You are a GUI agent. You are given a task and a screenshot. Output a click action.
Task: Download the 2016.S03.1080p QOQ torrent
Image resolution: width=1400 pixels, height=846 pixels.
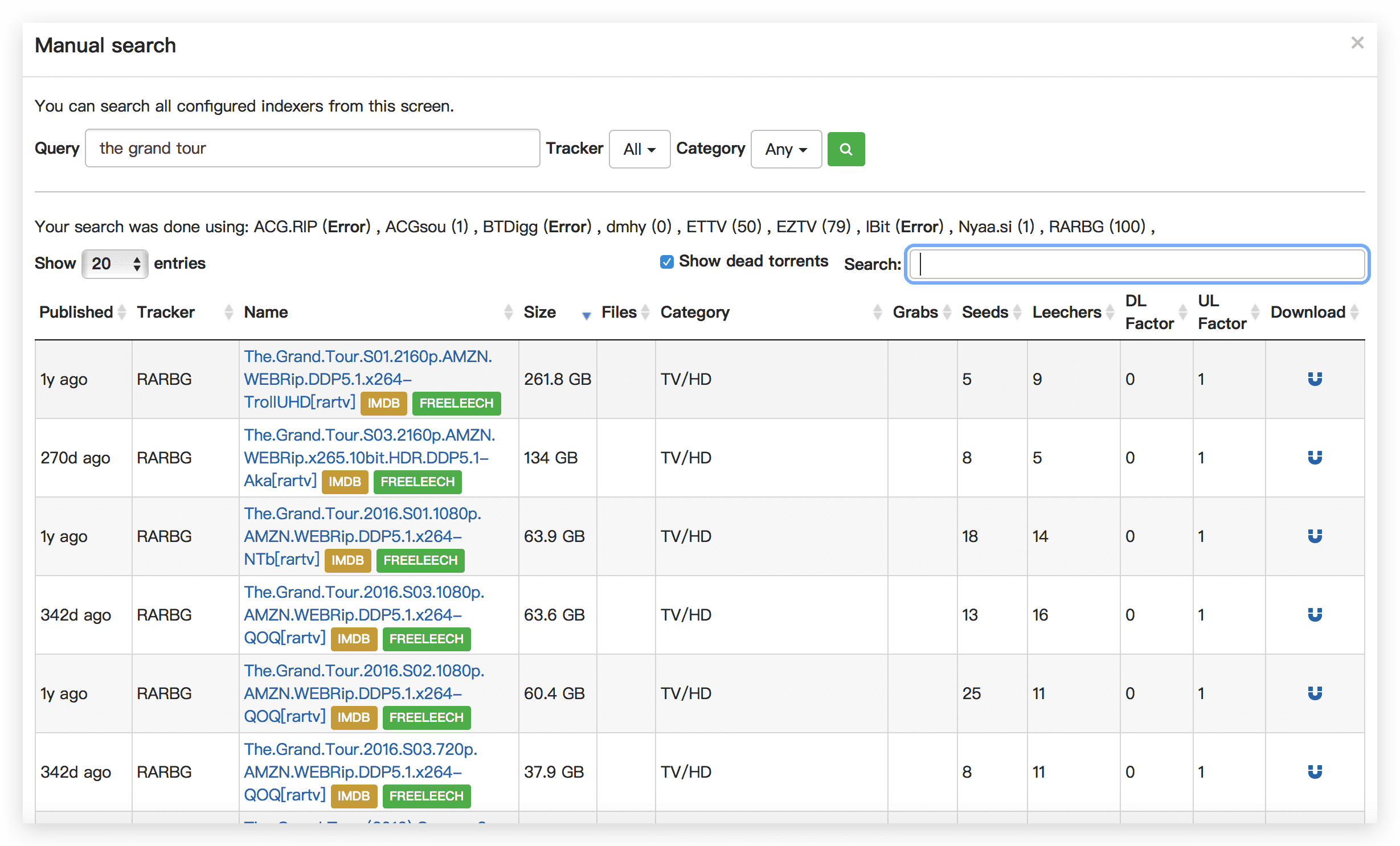click(x=1315, y=615)
